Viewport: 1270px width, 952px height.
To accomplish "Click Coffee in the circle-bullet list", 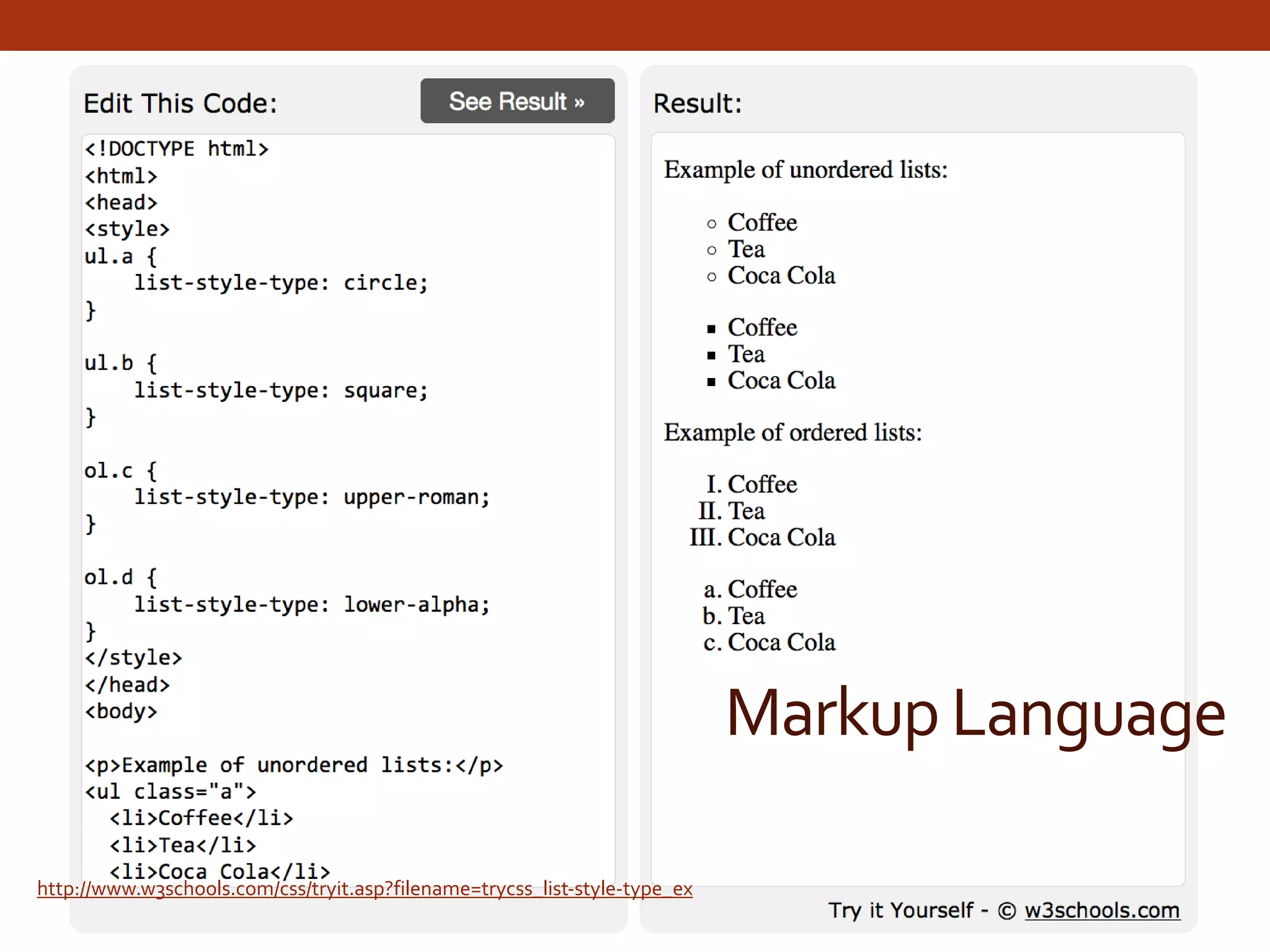I will tap(762, 223).
